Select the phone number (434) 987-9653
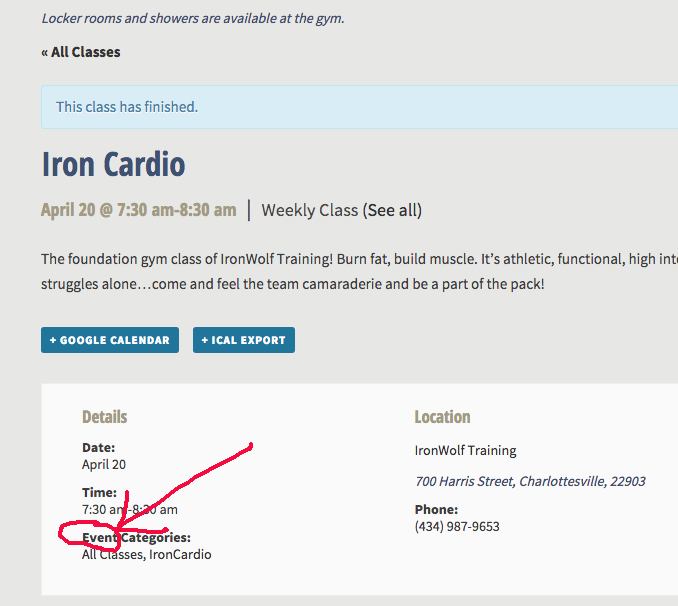Viewport: 678px width, 606px height. point(457,526)
